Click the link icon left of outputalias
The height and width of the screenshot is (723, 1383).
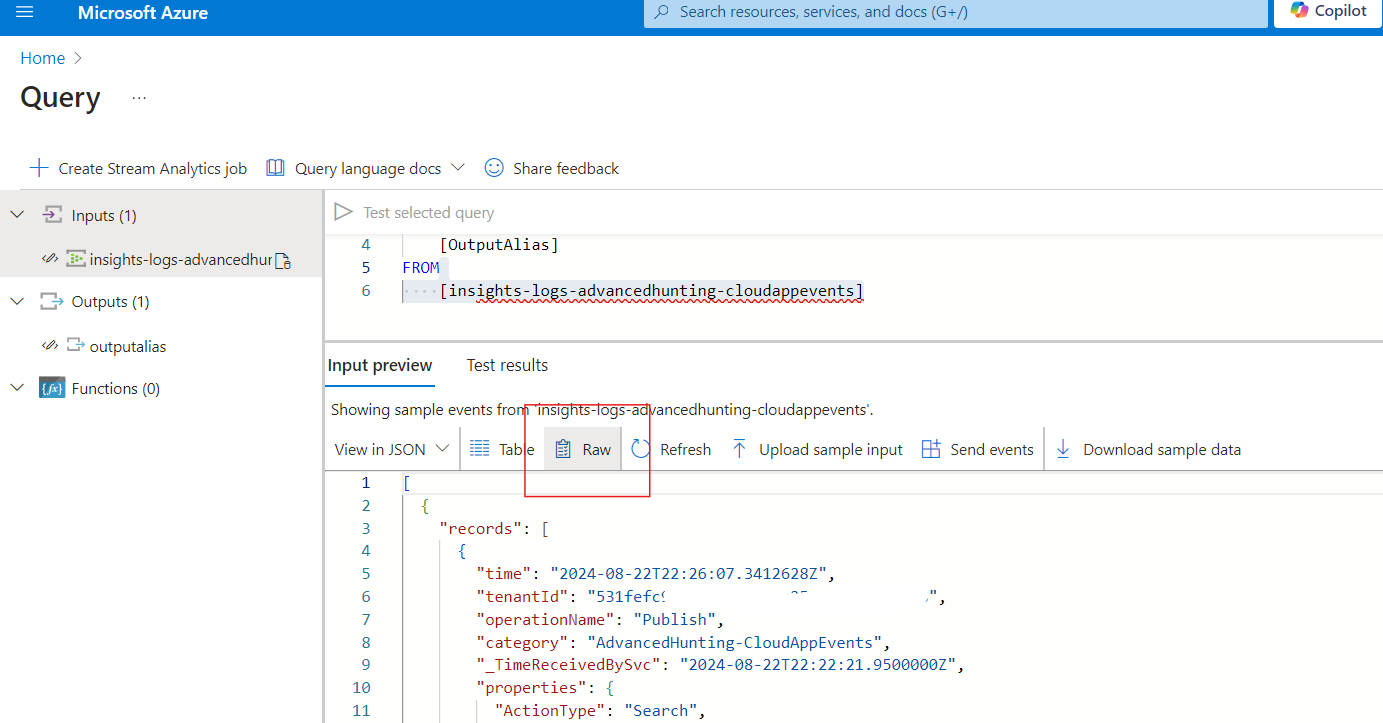click(50, 346)
